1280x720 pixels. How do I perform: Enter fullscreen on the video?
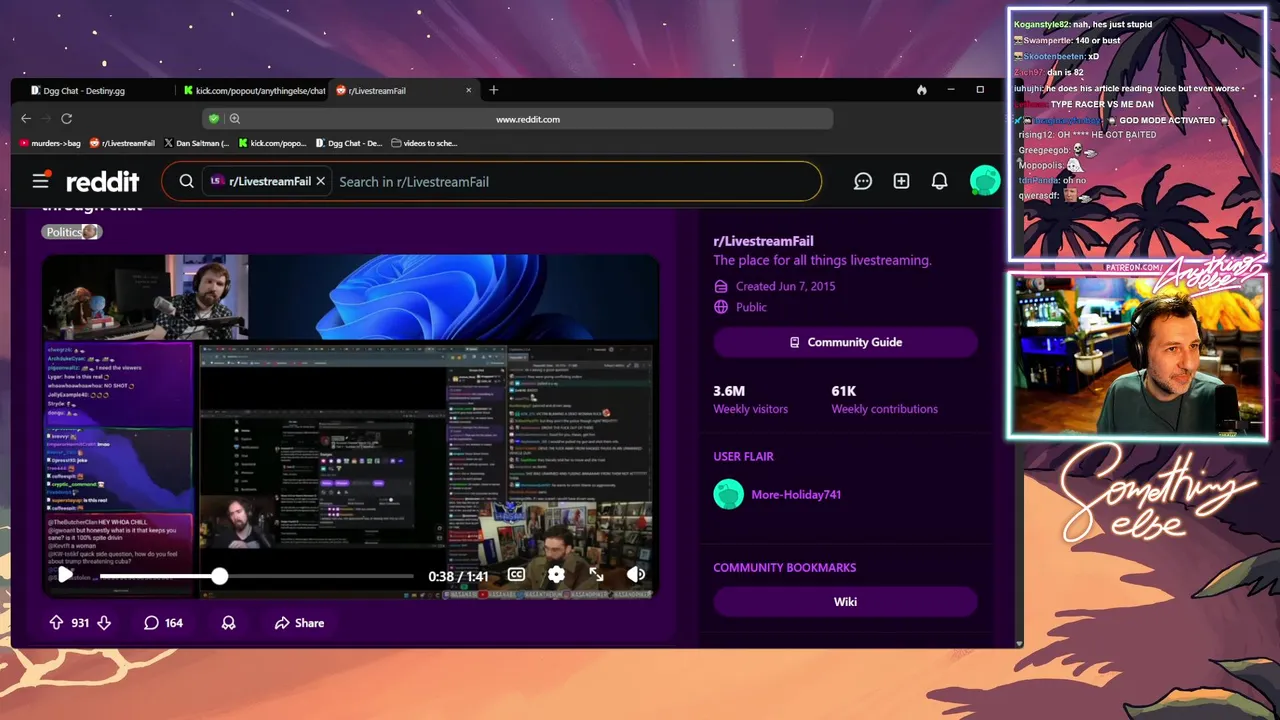(x=596, y=574)
